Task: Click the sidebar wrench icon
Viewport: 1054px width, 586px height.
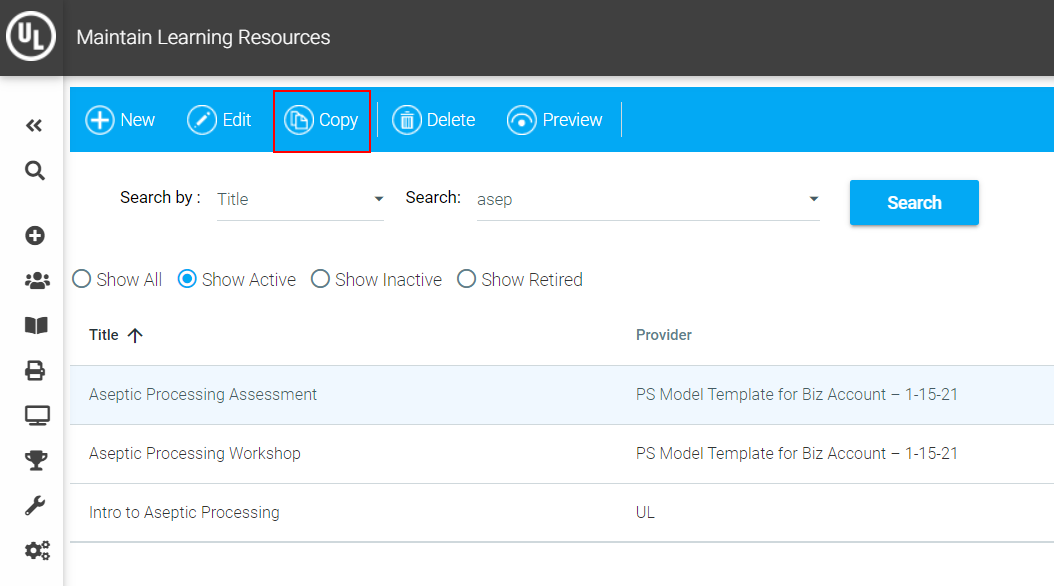Action: [35, 505]
